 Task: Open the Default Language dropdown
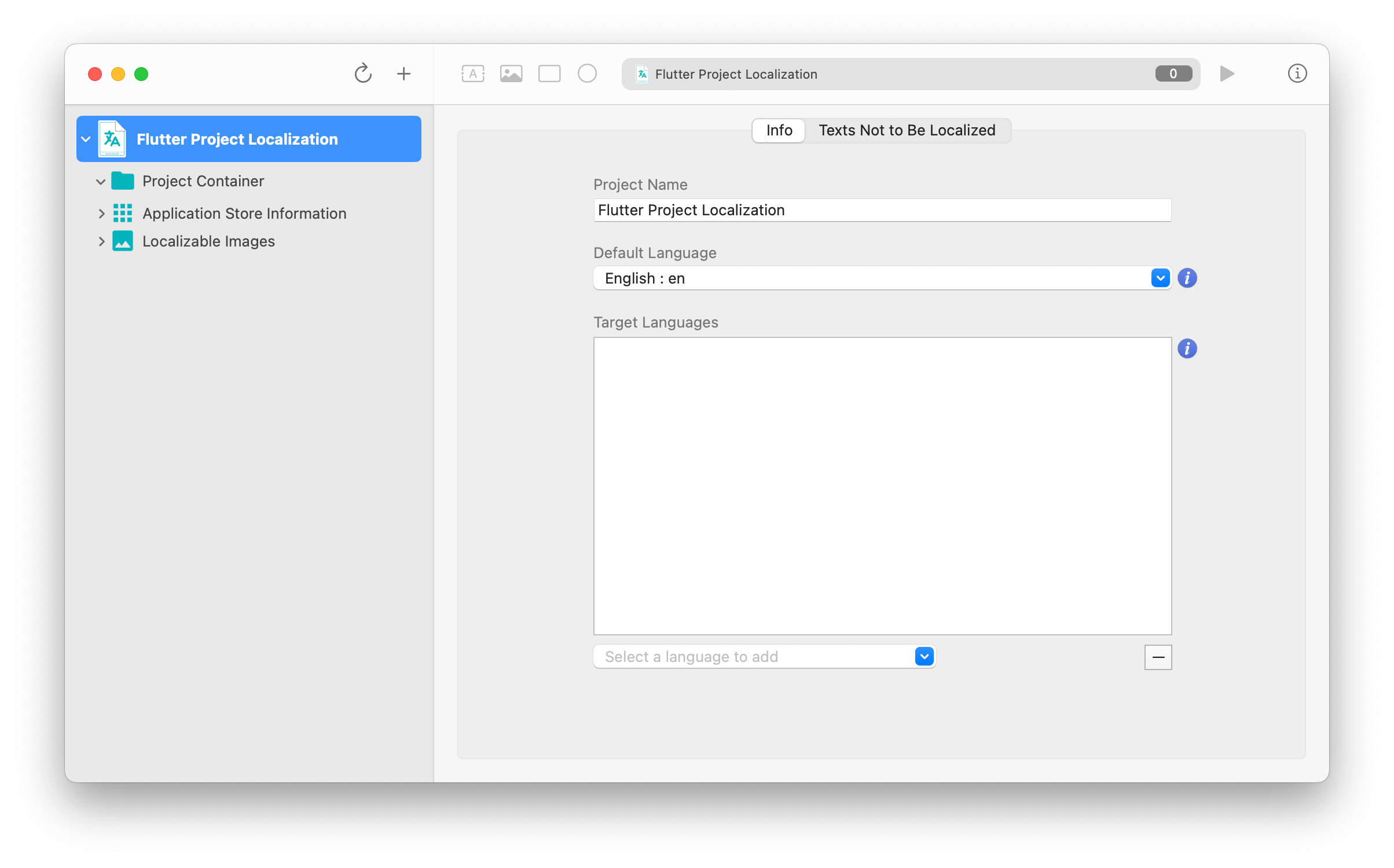(x=1160, y=278)
